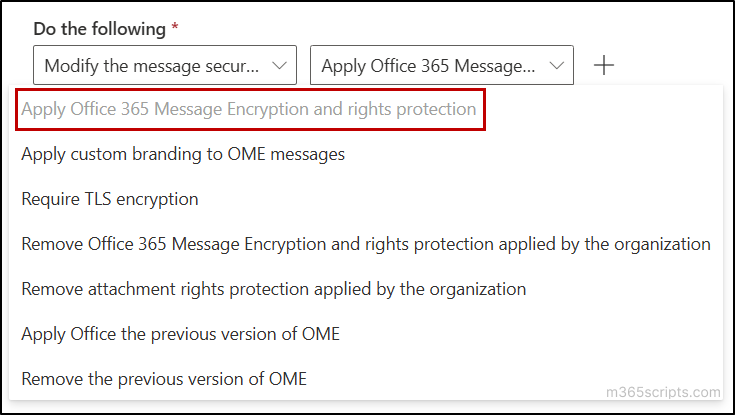
Task: Choose 'Apply custom branding to OME messages'
Action: point(182,154)
